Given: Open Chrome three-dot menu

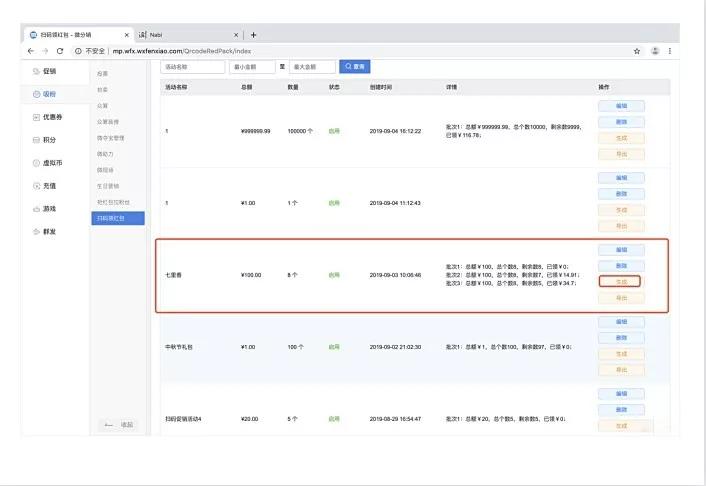Looking at the screenshot, I should click(670, 51).
